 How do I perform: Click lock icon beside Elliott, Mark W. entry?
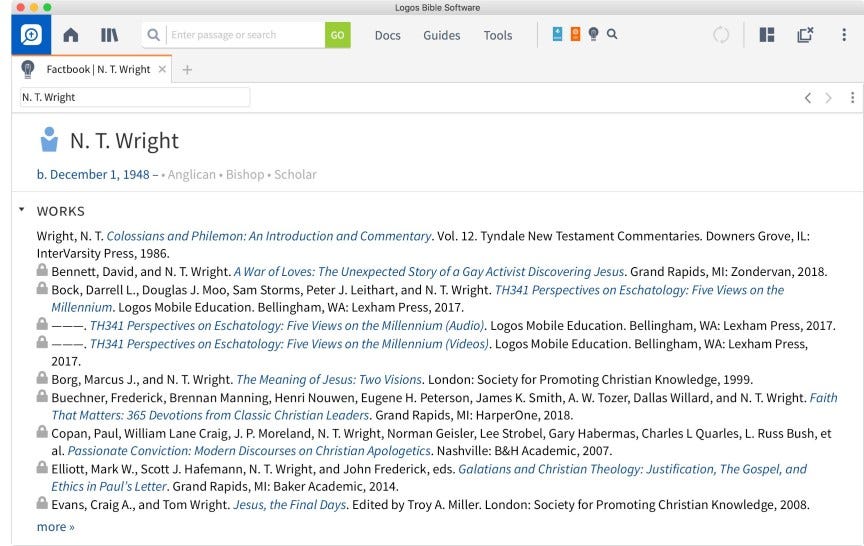pos(42,467)
